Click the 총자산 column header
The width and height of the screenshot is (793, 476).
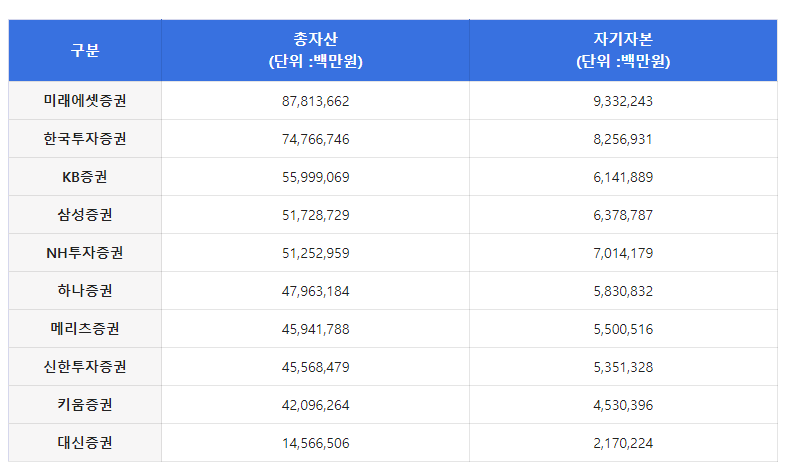(x=316, y=50)
